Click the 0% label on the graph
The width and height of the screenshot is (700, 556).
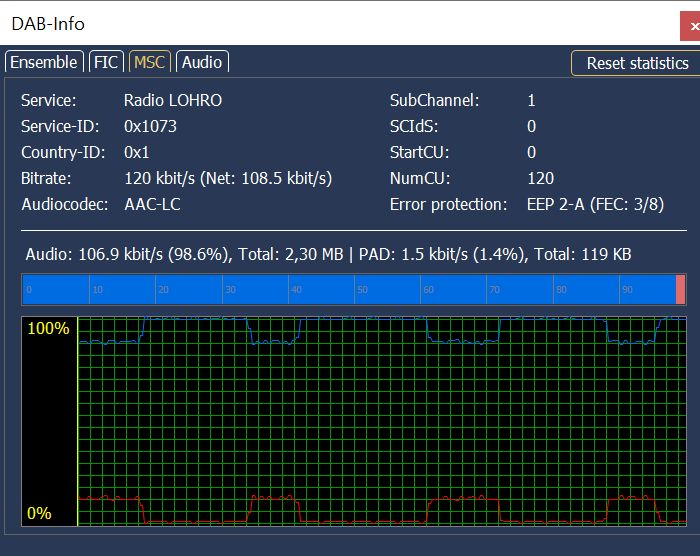click(39, 513)
